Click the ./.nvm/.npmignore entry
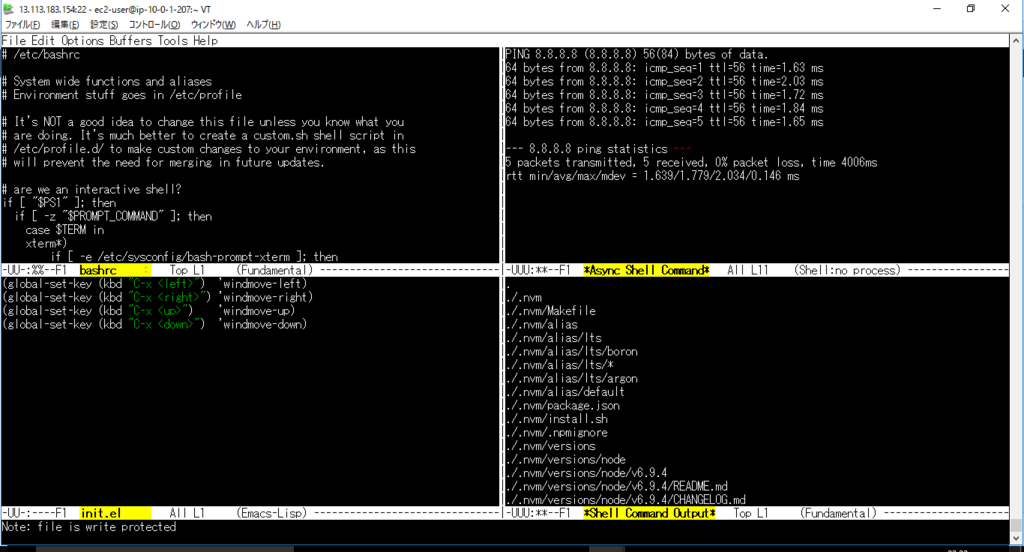The width and height of the screenshot is (1024, 552). tap(556, 432)
